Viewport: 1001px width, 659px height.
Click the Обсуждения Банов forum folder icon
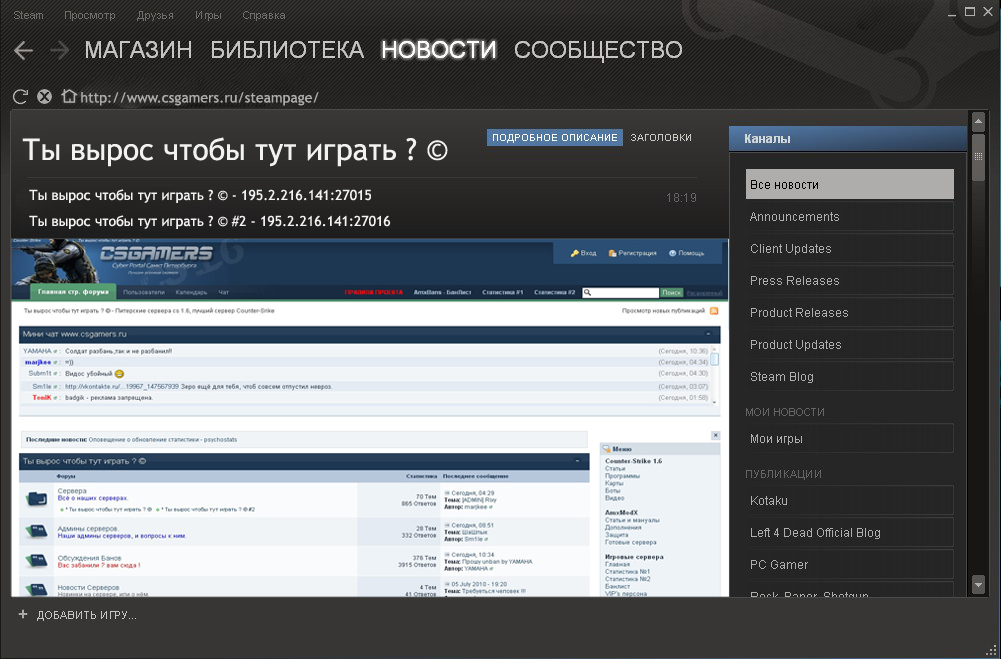point(37,561)
